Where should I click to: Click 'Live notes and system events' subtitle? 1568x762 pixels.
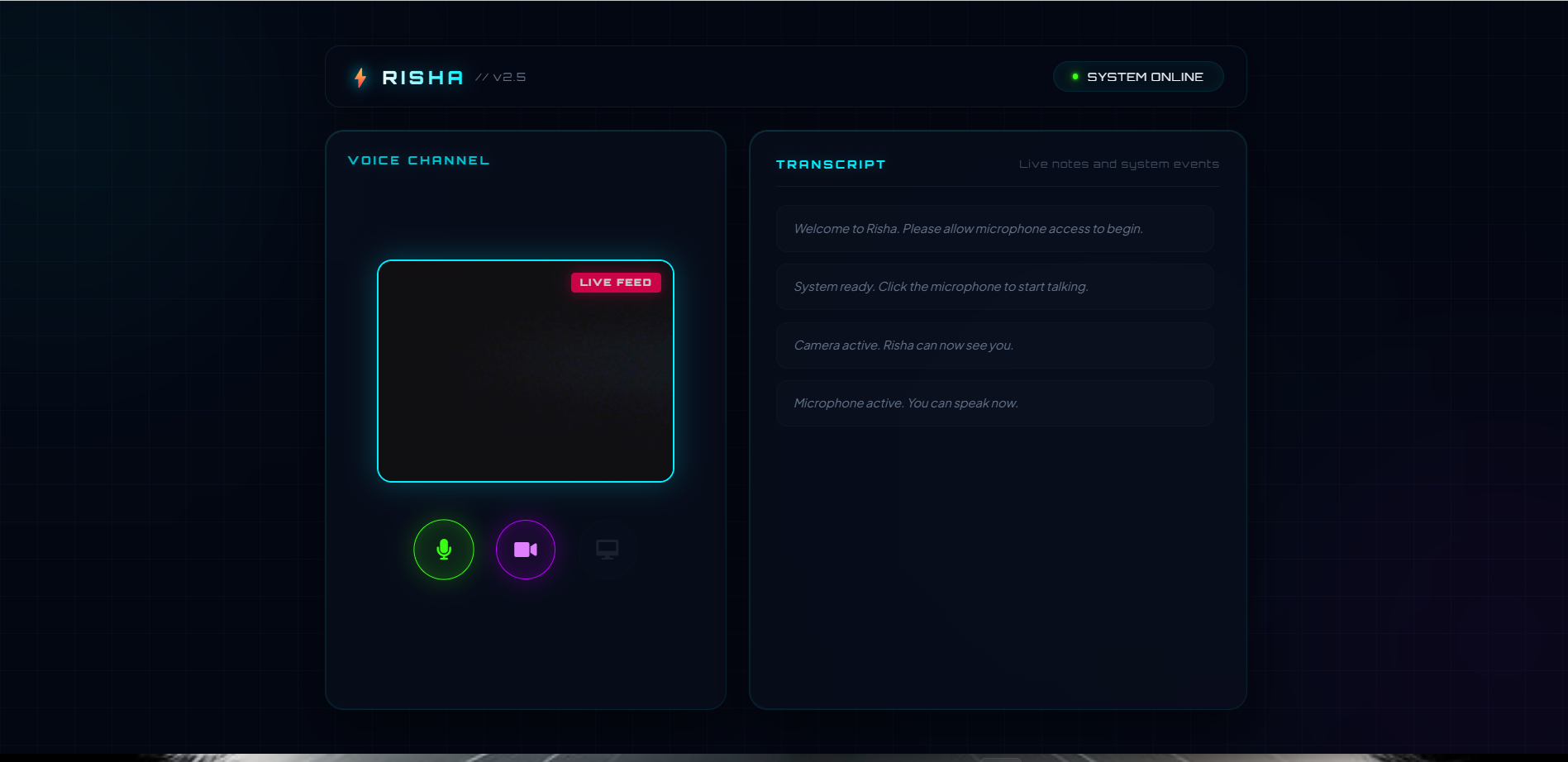1119,164
